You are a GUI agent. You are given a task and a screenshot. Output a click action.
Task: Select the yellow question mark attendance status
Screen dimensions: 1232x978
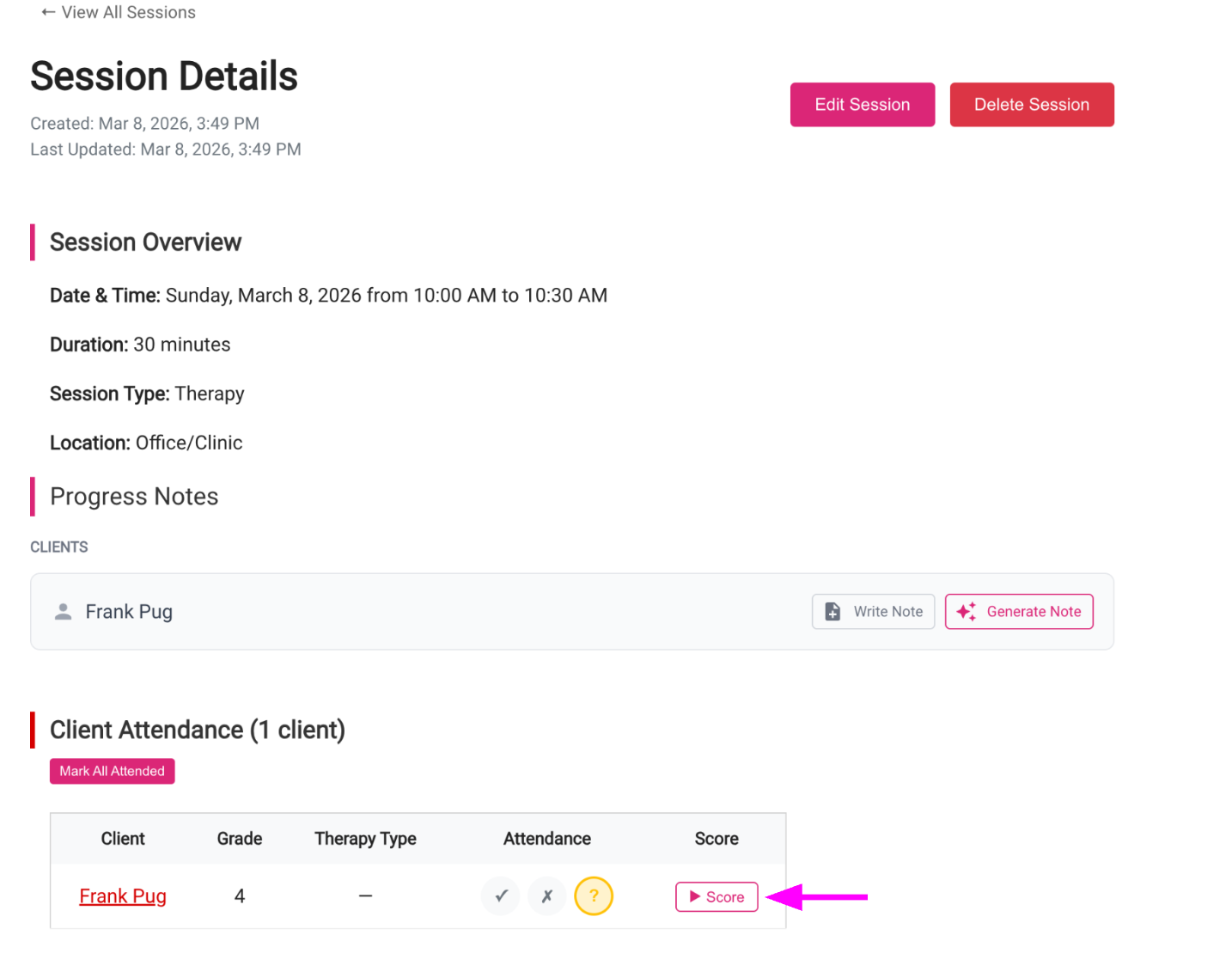coord(593,895)
